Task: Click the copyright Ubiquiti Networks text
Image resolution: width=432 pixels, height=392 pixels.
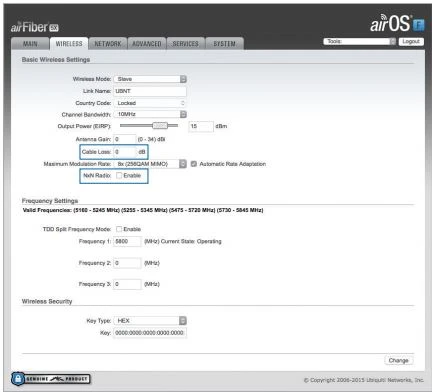Action: coord(364,380)
